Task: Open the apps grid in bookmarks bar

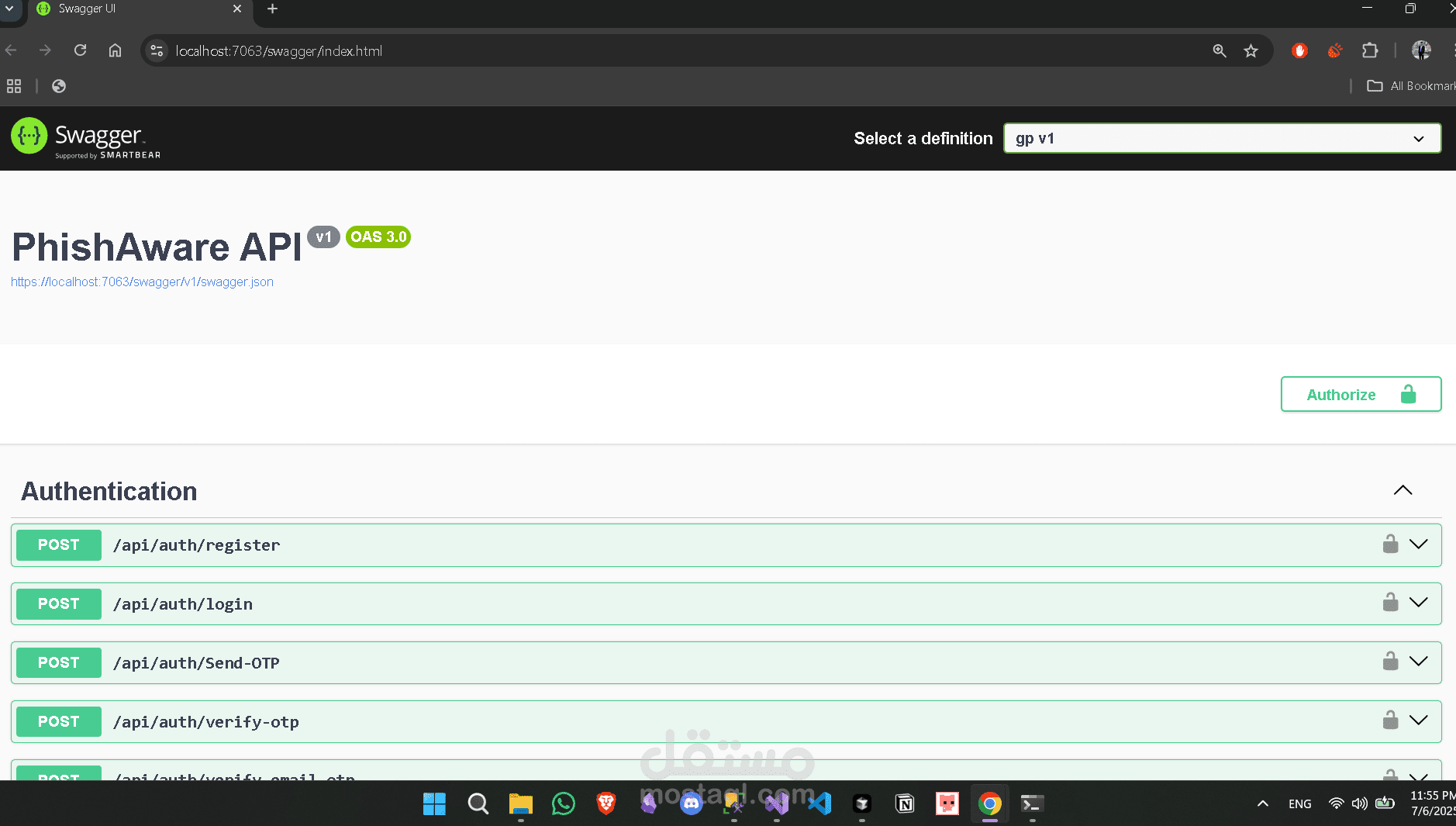Action: [x=14, y=86]
